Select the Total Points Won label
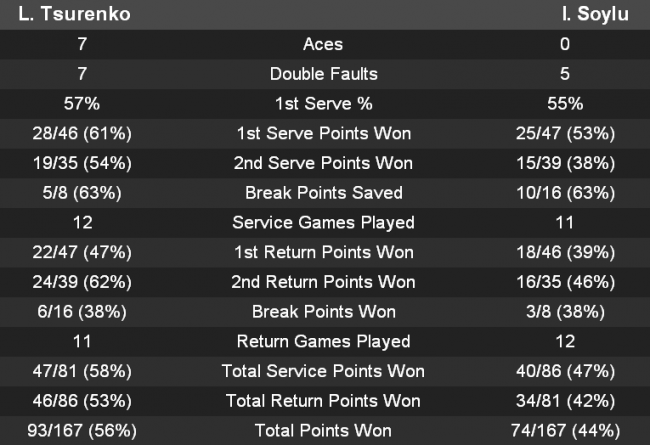The image size is (650, 445). [323, 431]
